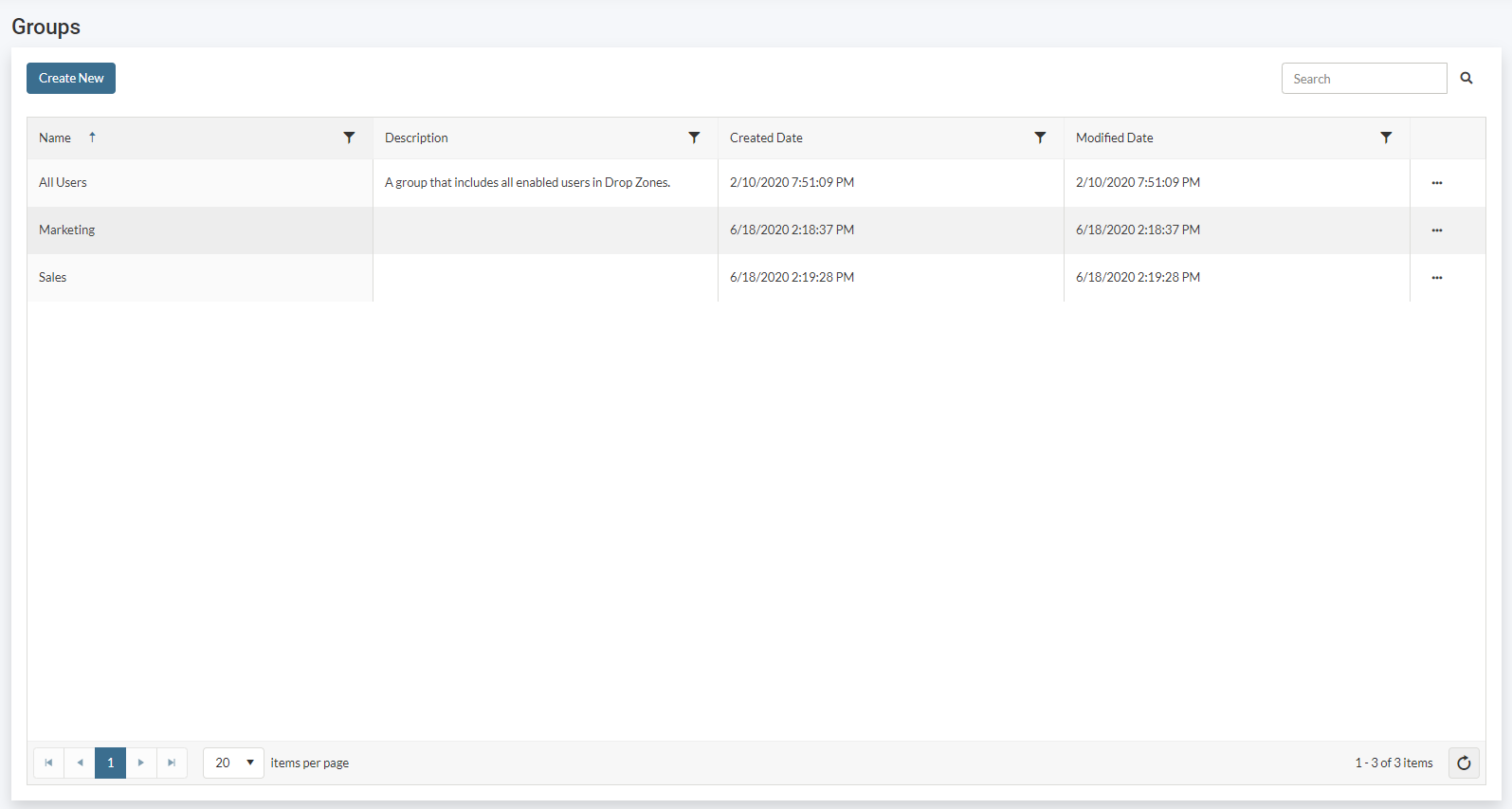Focus the Search input field

click(1363, 79)
